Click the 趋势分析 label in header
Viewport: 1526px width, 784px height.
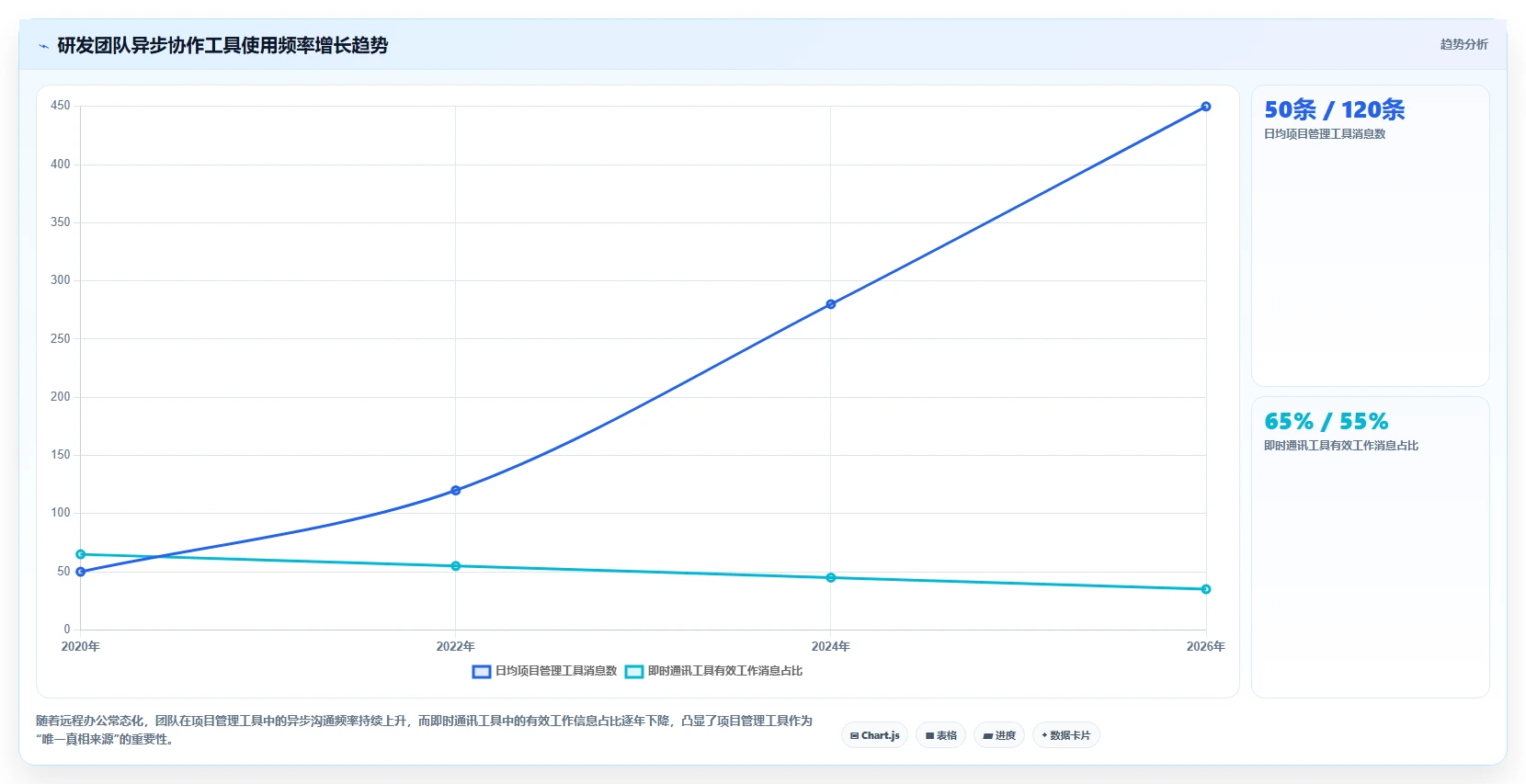1463,44
